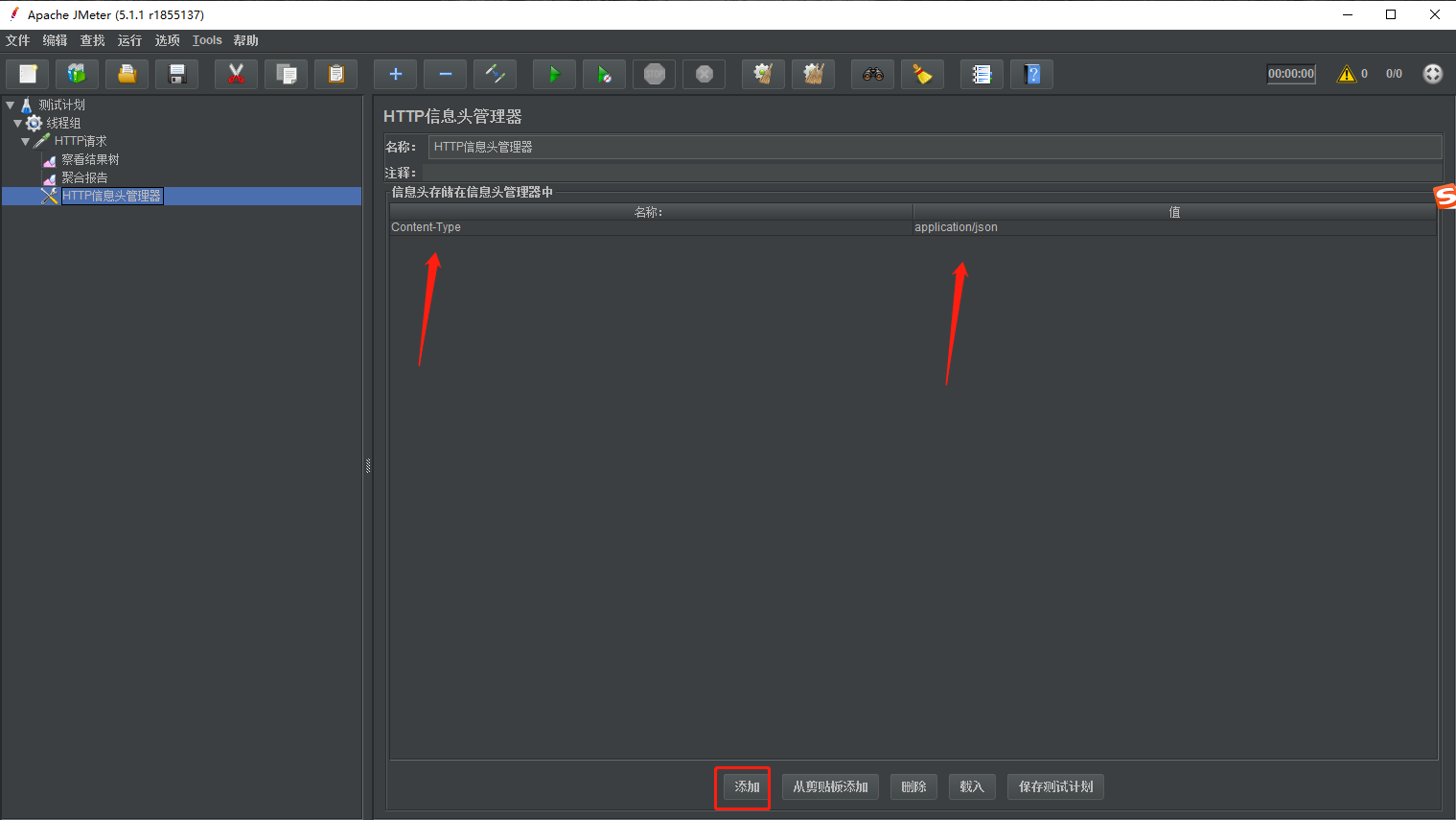Collapse all tree nodes with the minus icon
Screen dimensions: 1456x820
pyautogui.click(x=445, y=74)
